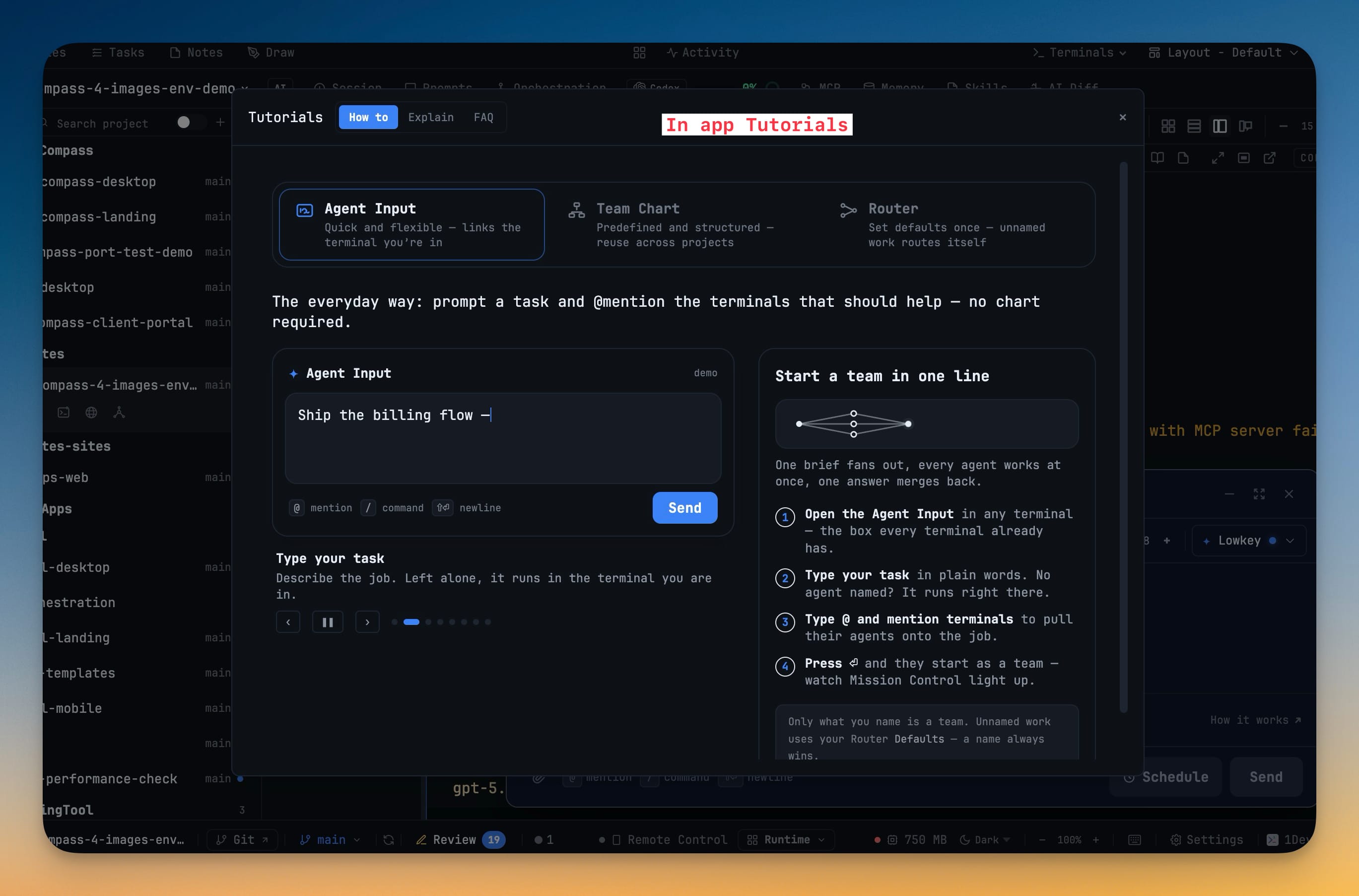Select the ps-web project row
The height and width of the screenshot is (896, 1359).
coord(137,478)
